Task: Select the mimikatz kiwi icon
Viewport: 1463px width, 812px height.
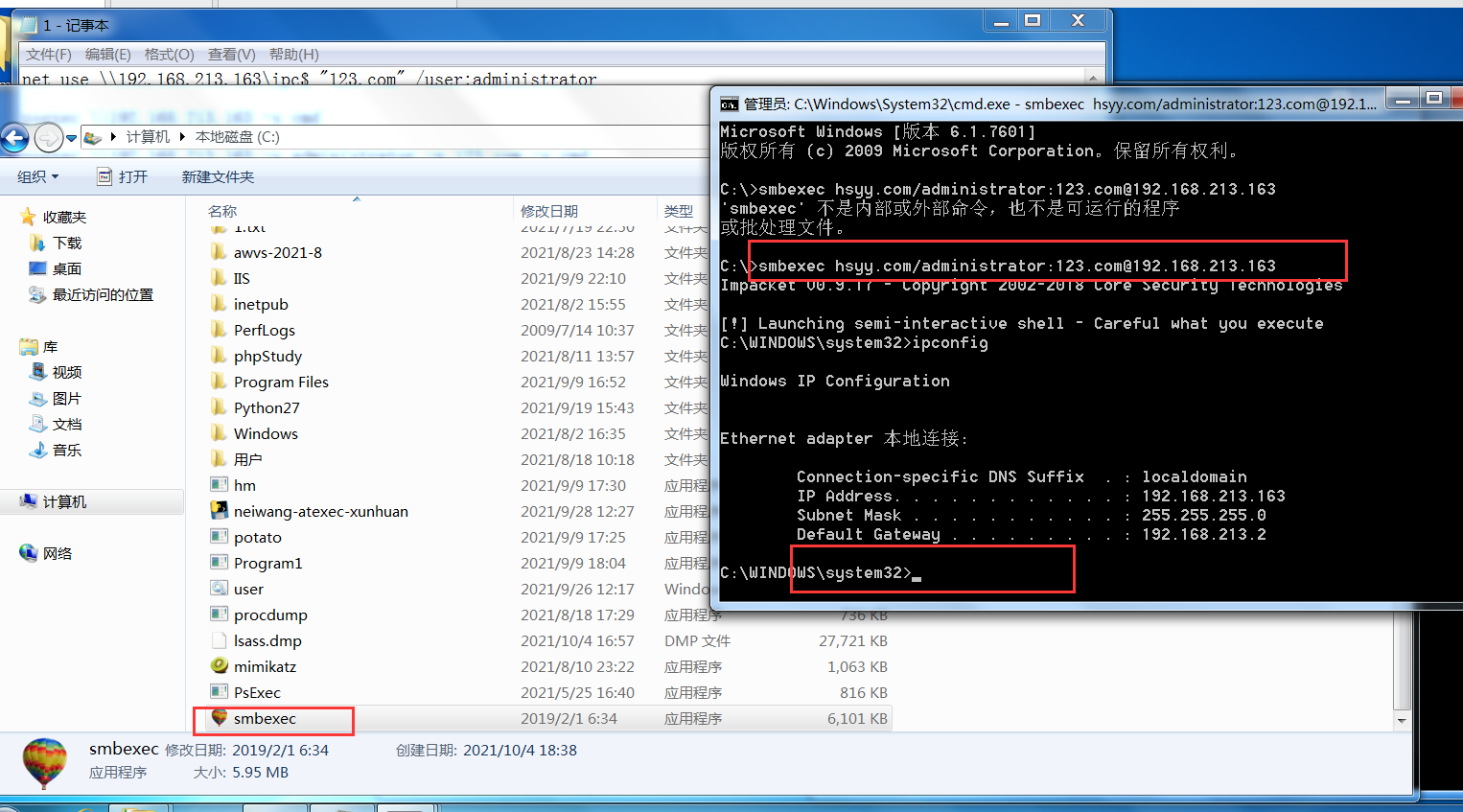Action: click(x=220, y=666)
